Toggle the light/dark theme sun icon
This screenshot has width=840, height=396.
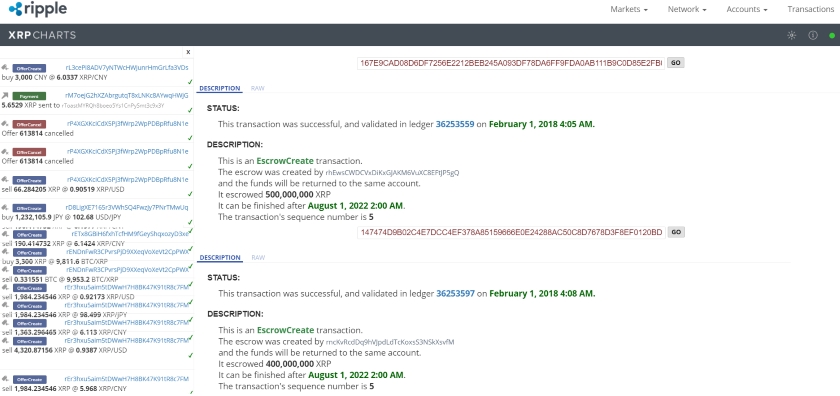tap(791, 35)
